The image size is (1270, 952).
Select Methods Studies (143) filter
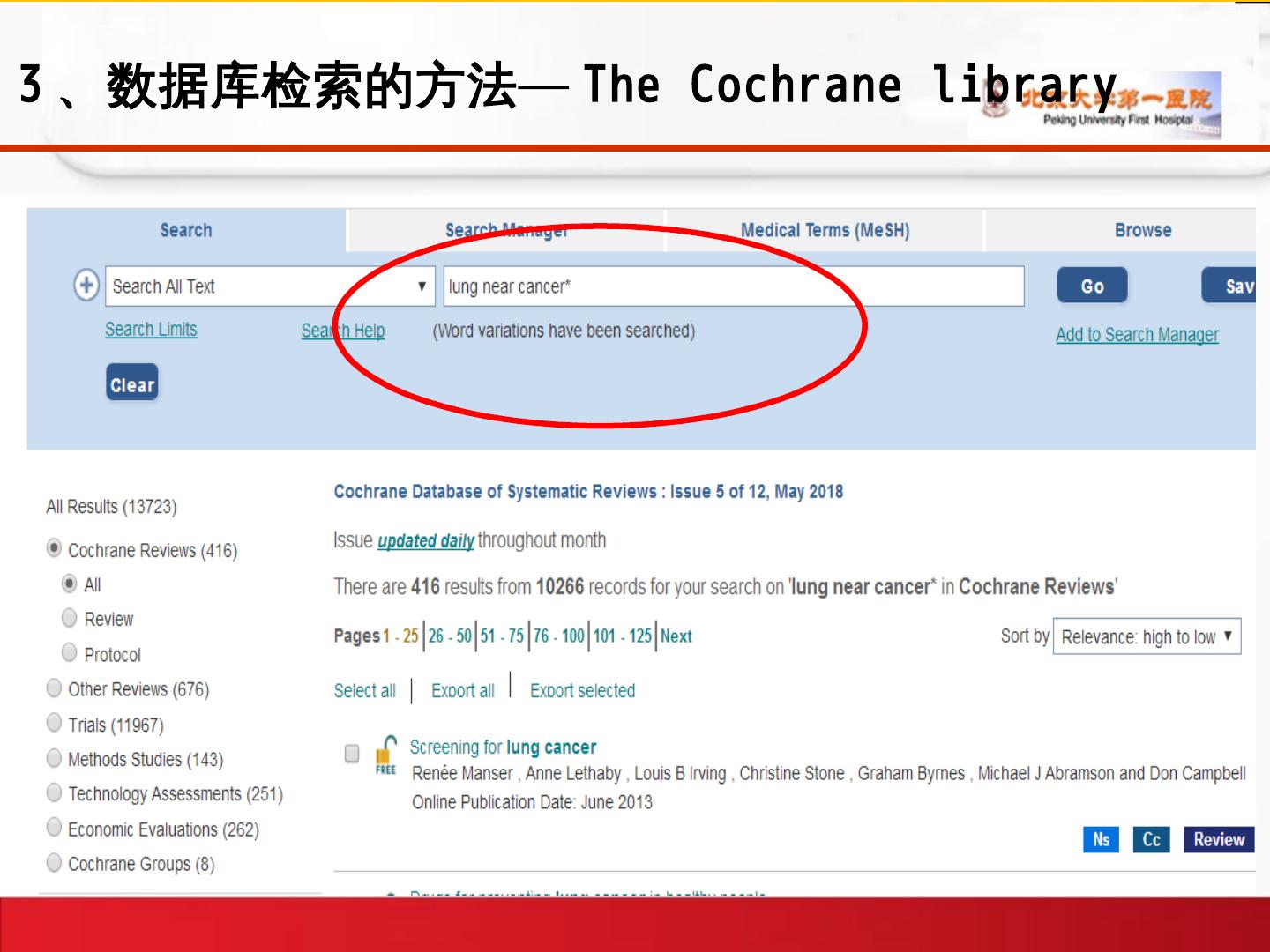point(55,758)
